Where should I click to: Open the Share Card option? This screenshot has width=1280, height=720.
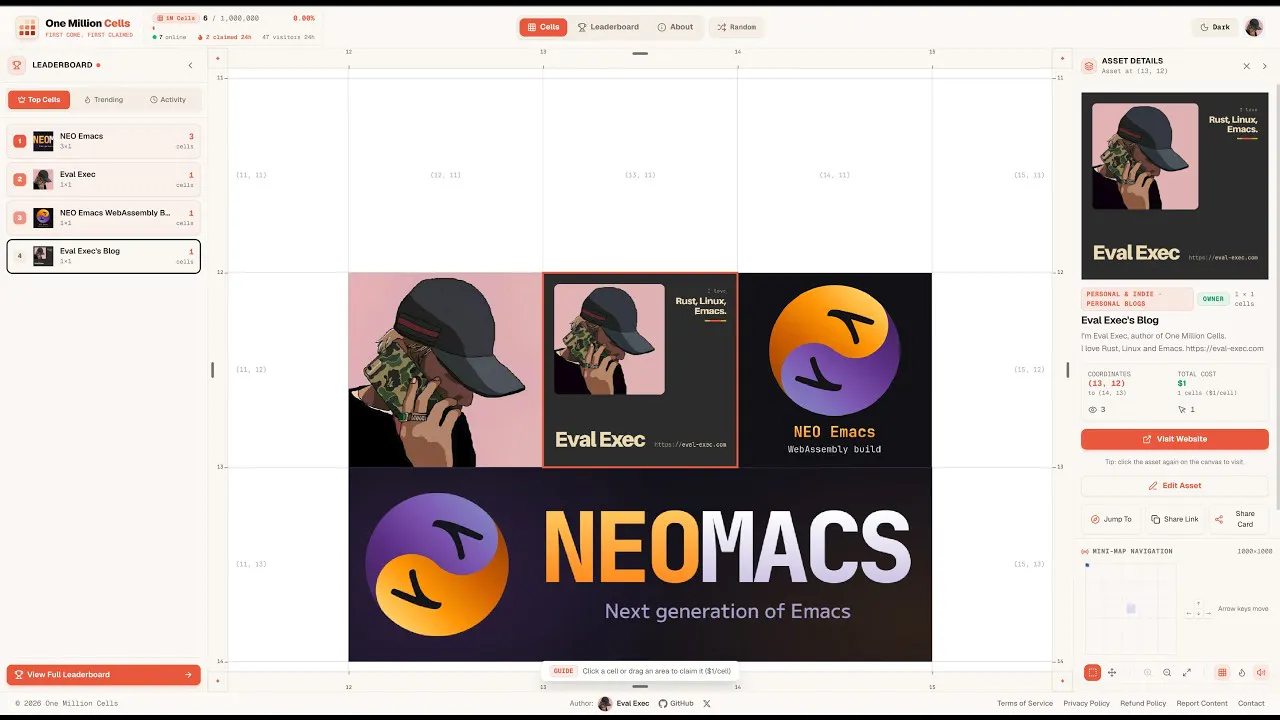click(1238, 519)
